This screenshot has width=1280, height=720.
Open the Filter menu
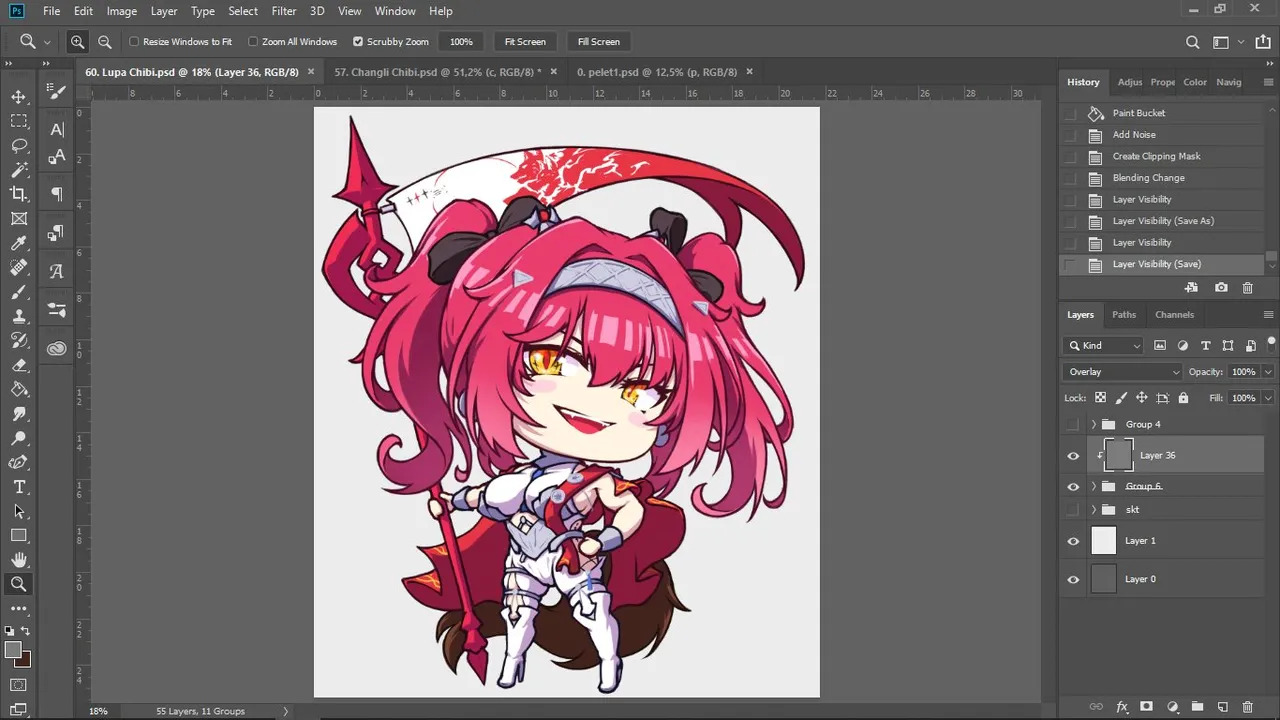click(x=284, y=11)
